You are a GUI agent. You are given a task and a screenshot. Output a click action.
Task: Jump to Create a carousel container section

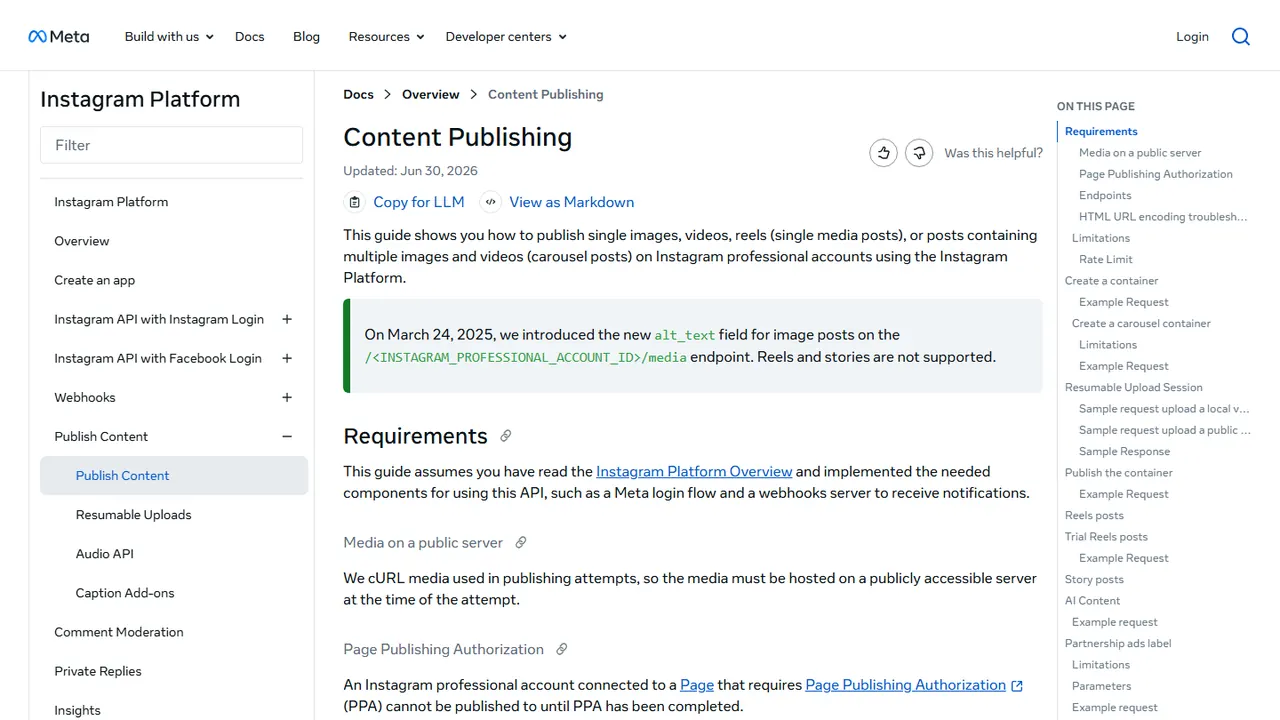coord(1141,324)
